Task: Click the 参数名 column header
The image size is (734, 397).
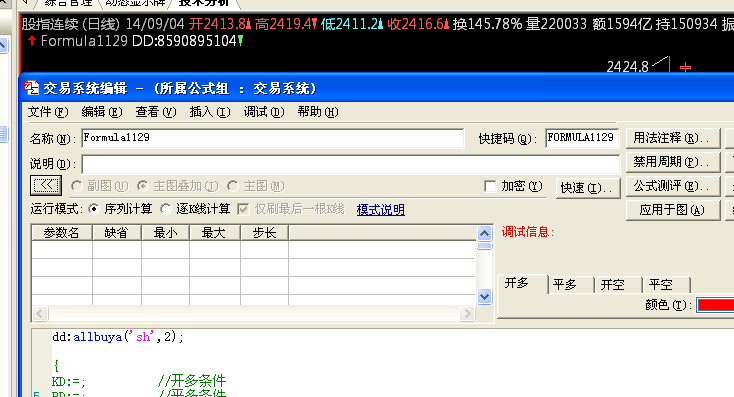Action: [x=62, y=233]
